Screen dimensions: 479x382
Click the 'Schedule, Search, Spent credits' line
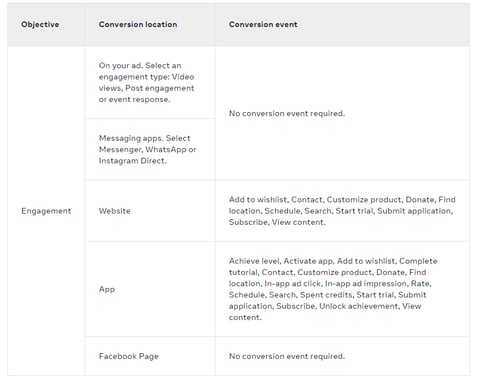coord(327,295)
